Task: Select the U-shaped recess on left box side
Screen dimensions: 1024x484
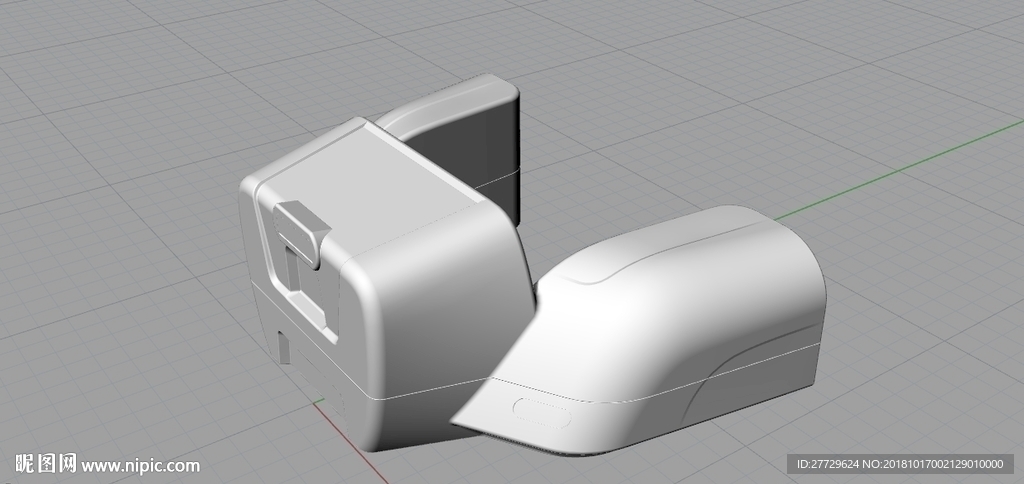Action: (299, 281)
